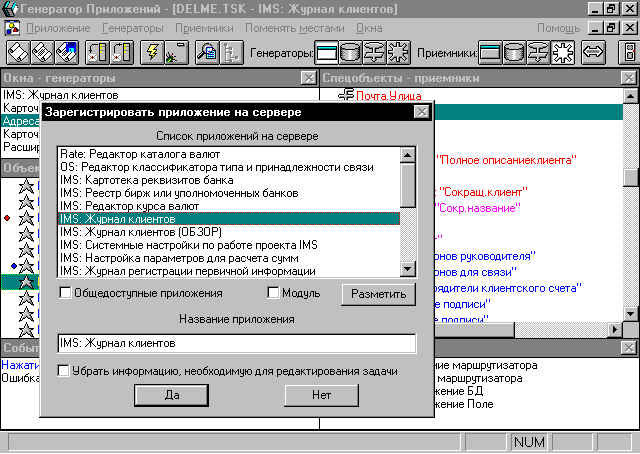Check the Убрать информацию checkbox
Screen dimensions: 640x454
(65, 371)
